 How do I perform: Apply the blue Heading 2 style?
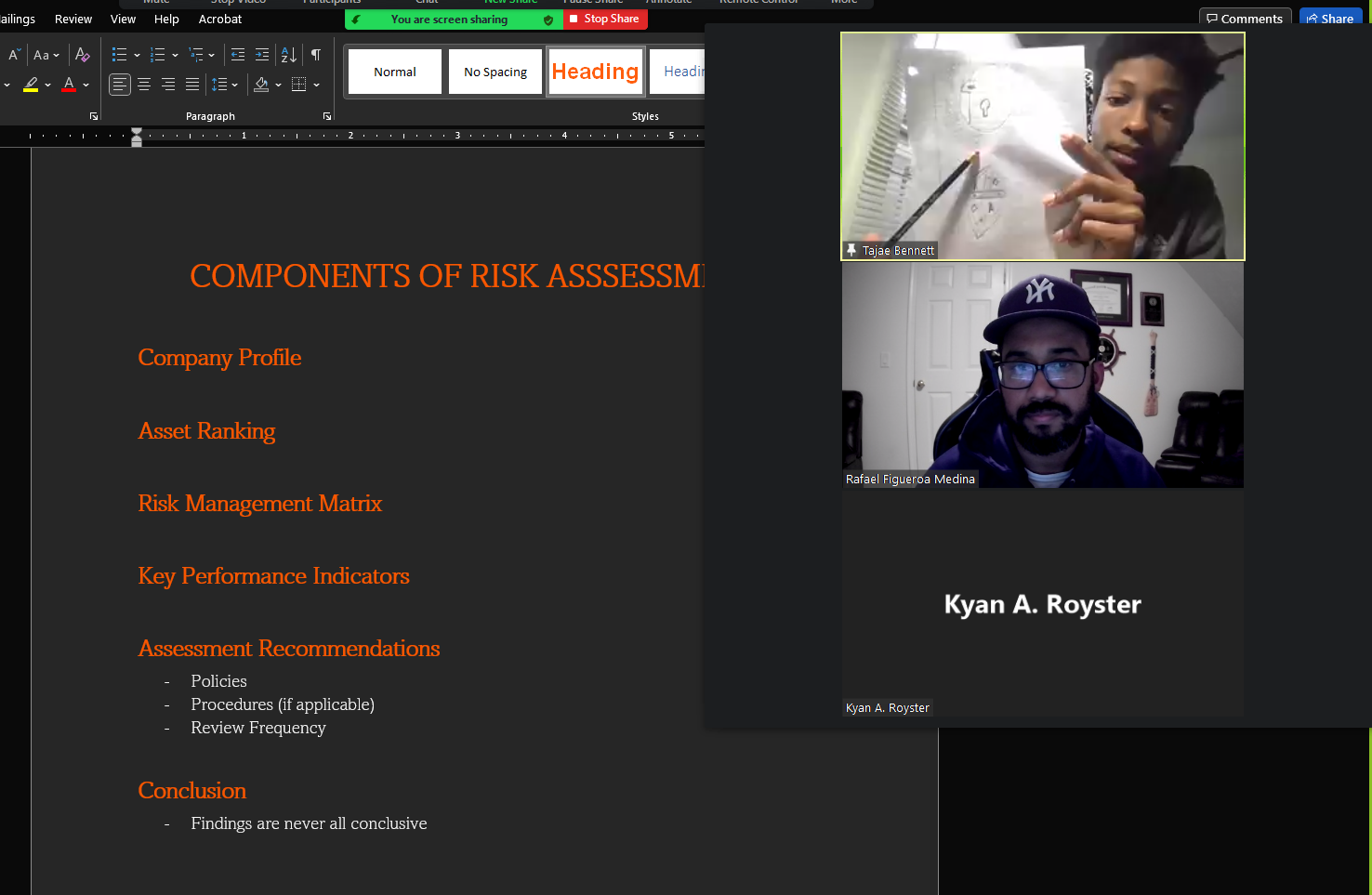point(678,72)
